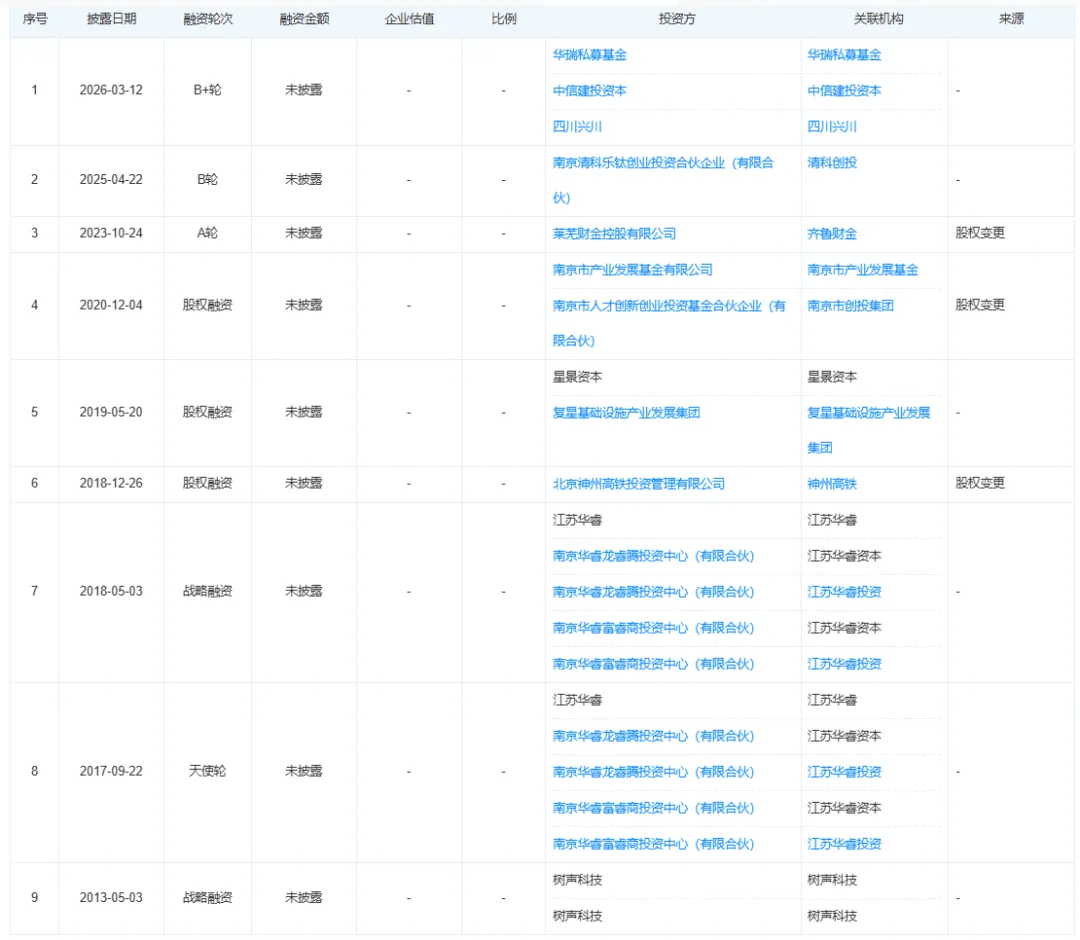Click 中信建投资本 in the 关联机构 column
The height and width of the screenshot is (940, 1080).
844,91
